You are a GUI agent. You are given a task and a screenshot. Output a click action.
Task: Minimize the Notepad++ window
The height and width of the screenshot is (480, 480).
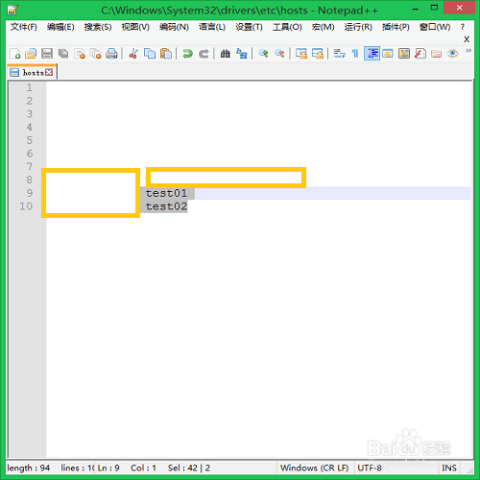coord(415,9)
